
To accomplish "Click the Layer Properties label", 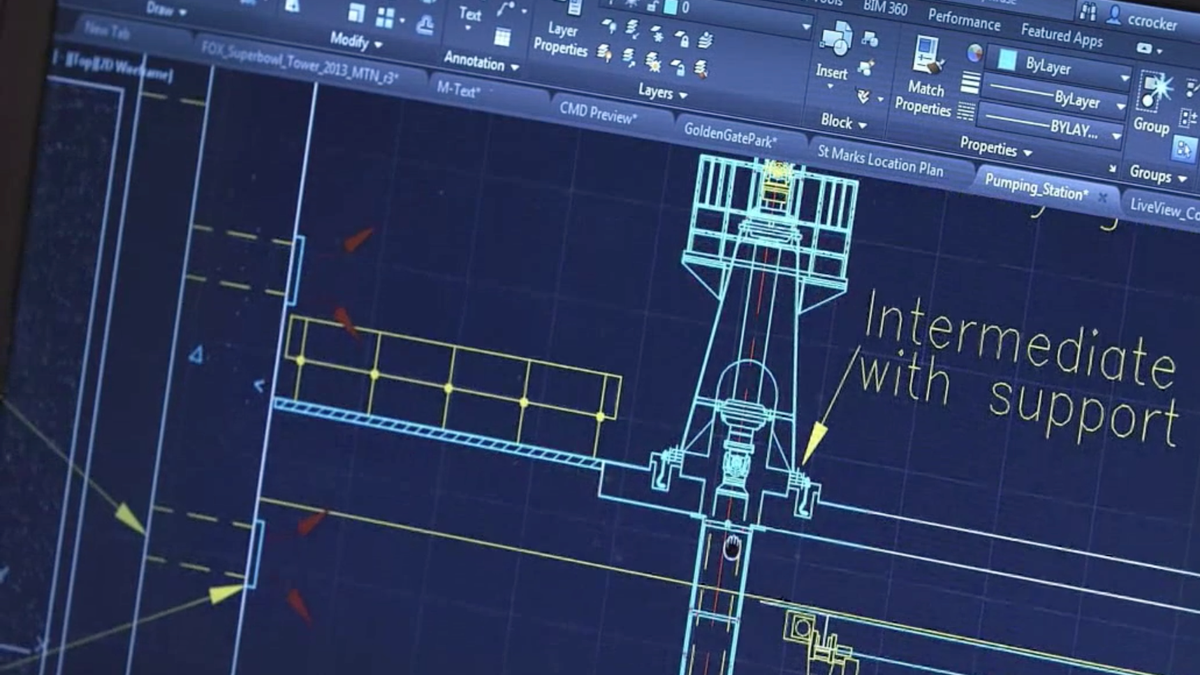I will pyautogui.click(x=561, y=38).
